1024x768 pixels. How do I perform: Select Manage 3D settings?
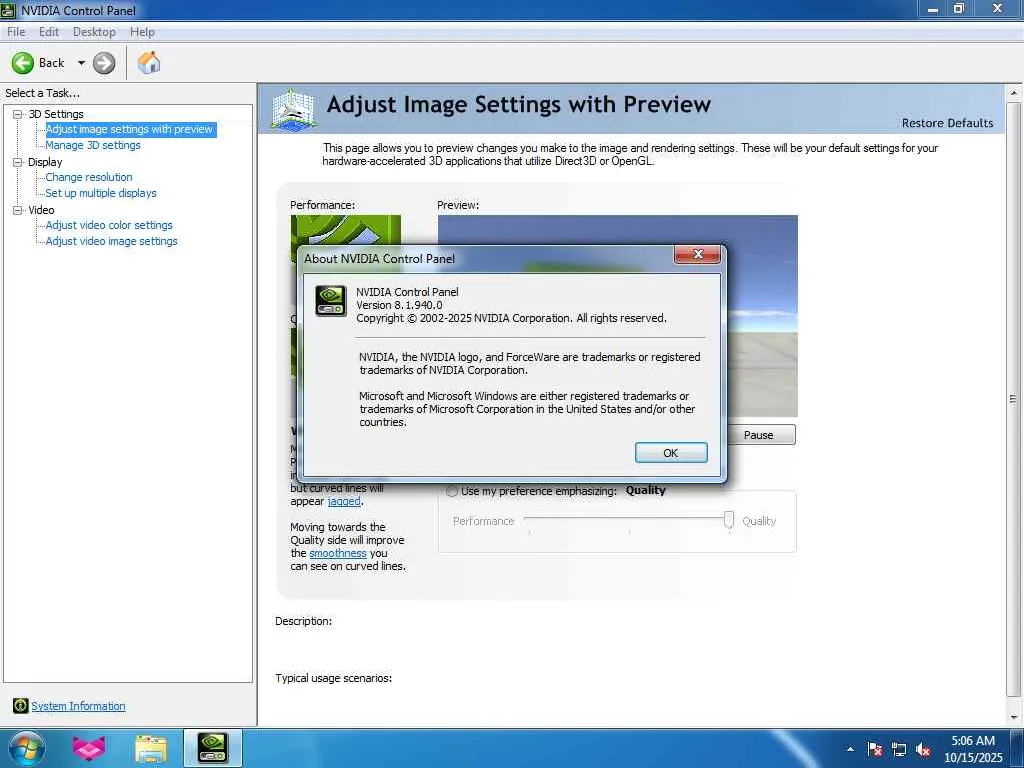[93, 145]
